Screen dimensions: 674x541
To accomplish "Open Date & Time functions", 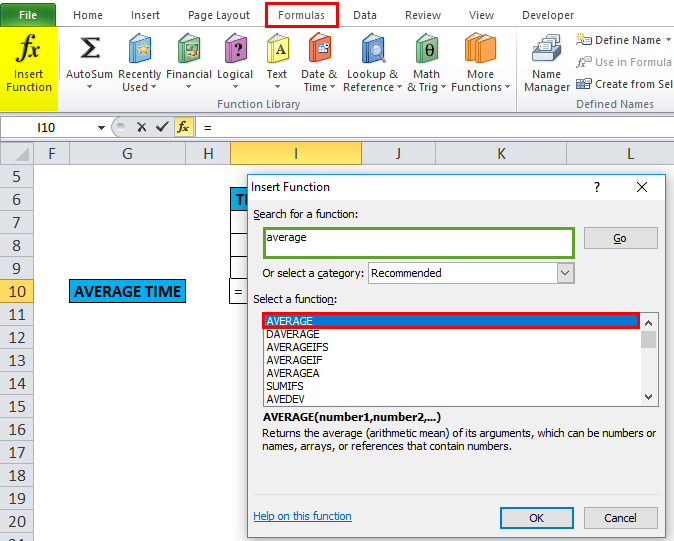I will point(319,63).
